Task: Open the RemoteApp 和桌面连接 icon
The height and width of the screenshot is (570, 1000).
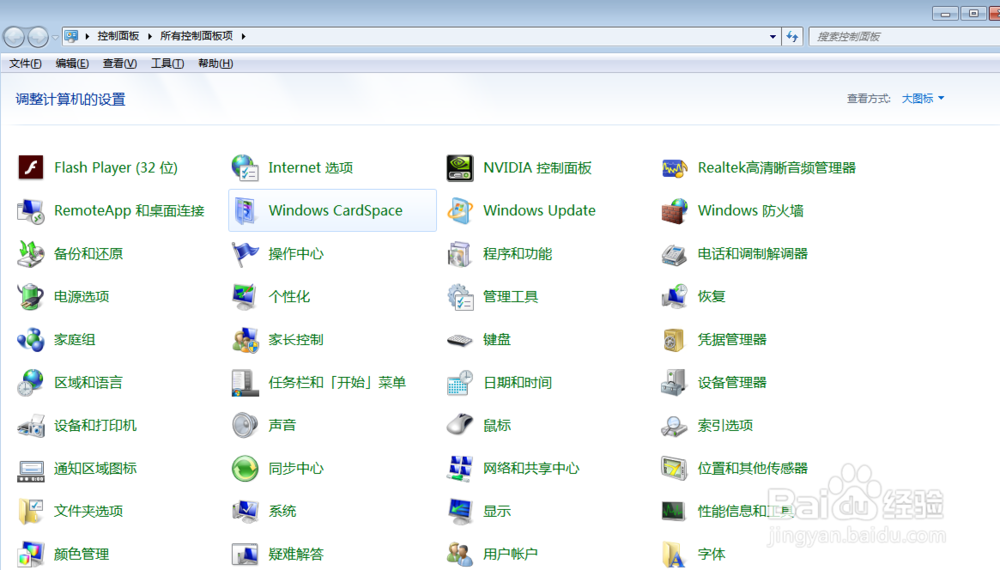Action: pos(31,210)
